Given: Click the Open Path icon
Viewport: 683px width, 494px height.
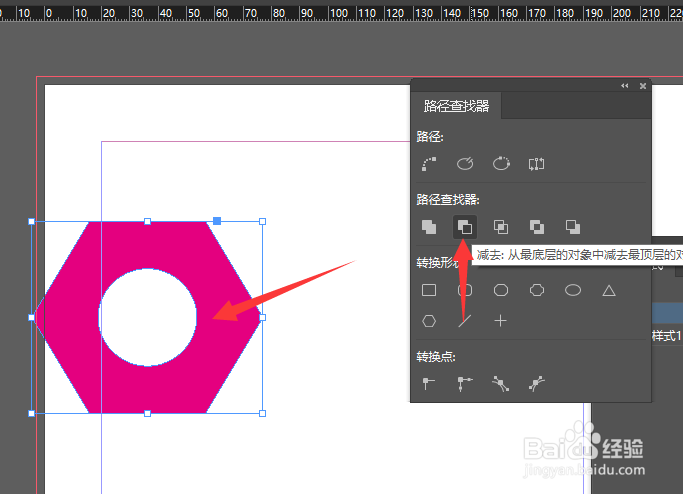Looking at the screenshot, I should [465, 164].
